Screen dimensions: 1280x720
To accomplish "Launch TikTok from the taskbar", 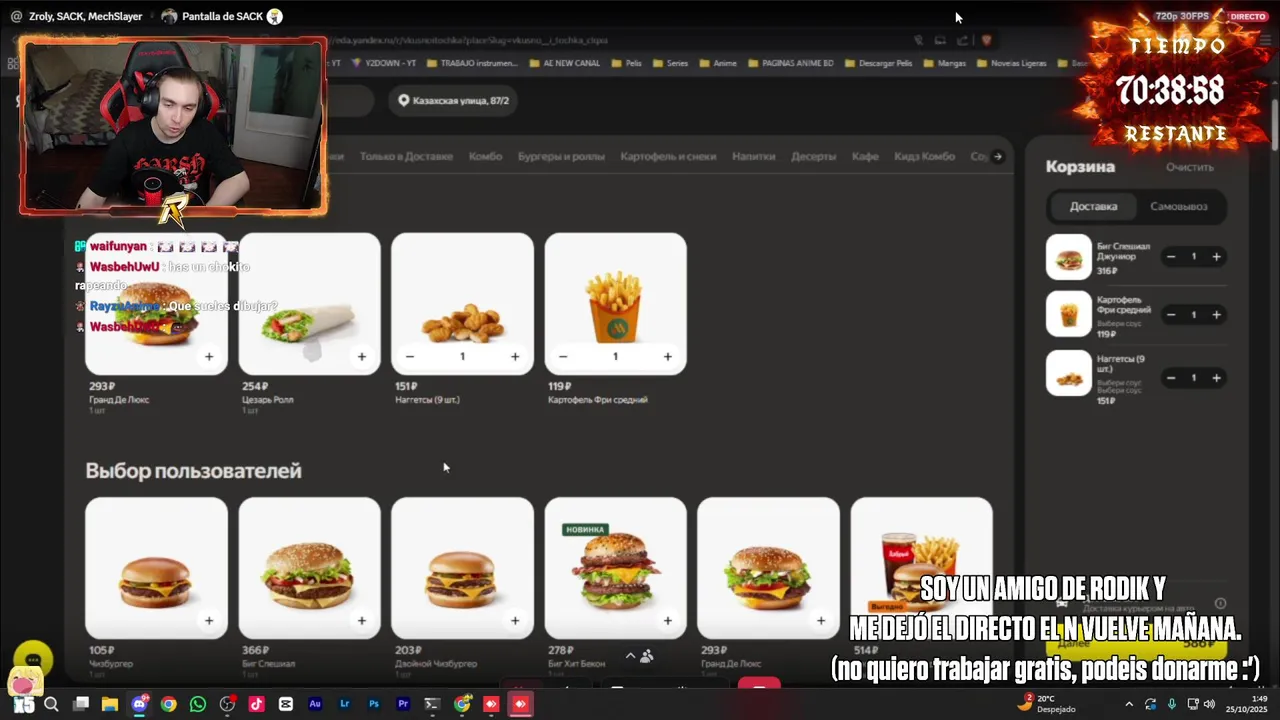I will click(x=256, y=704).
